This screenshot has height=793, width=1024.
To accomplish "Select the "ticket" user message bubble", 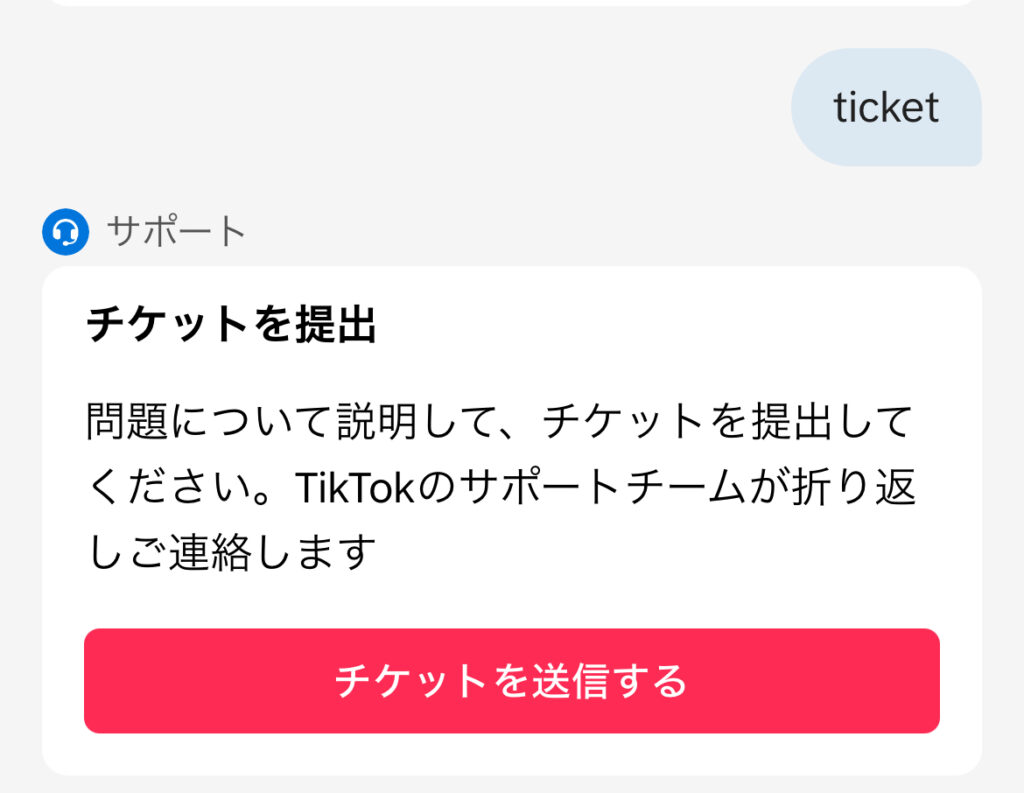I will [x=886, y=108].
